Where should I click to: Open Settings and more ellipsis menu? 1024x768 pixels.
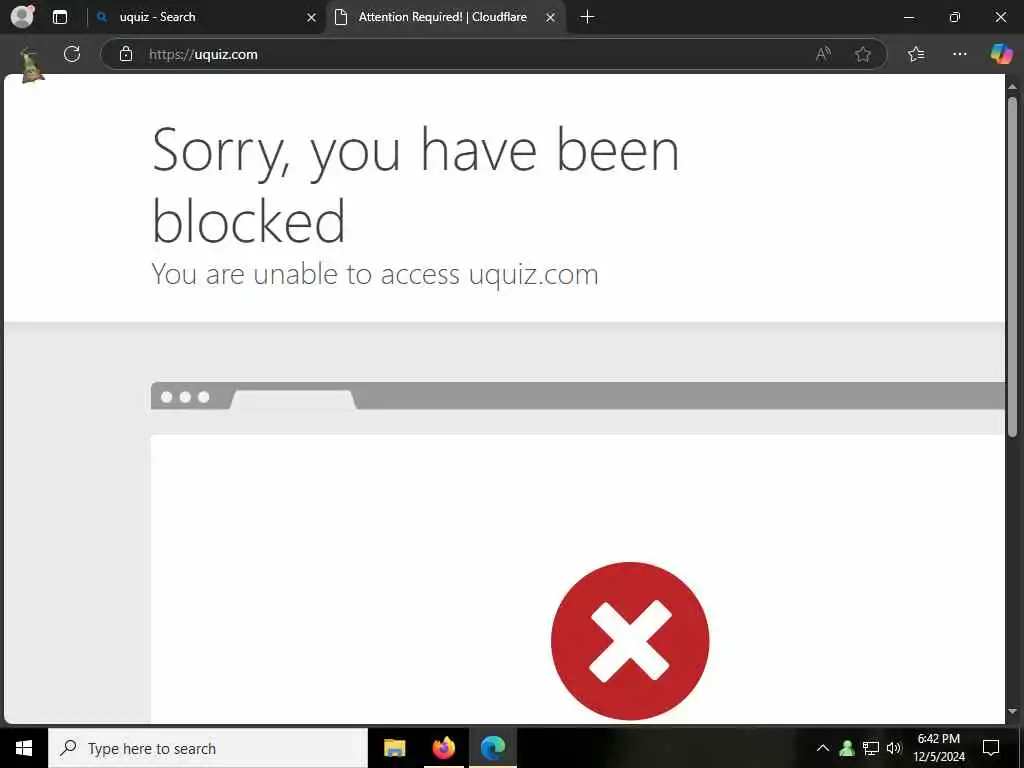[959, 54]
